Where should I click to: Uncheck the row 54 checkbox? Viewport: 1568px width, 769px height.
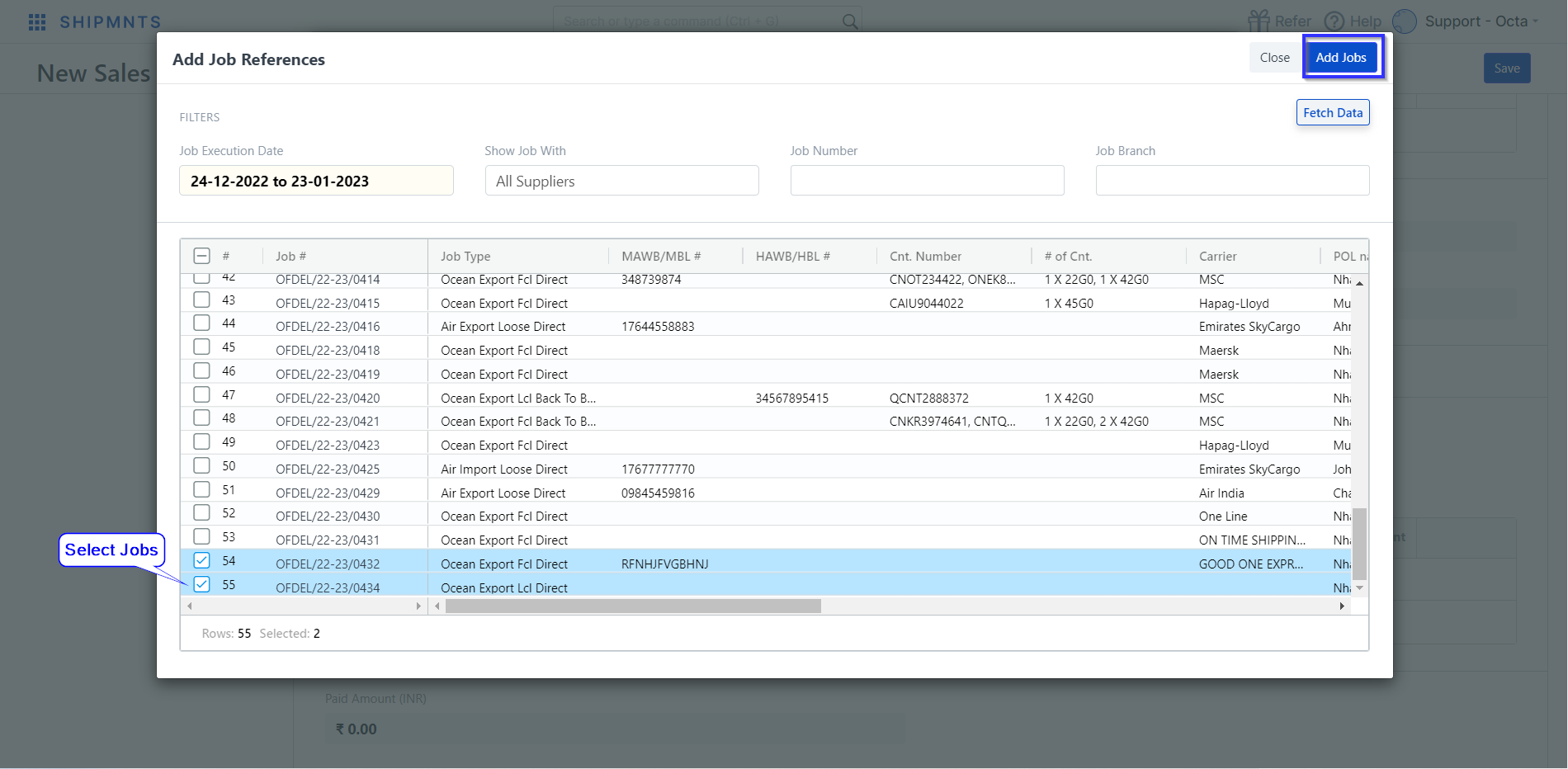pyautogui.click(x=201, y=560)
